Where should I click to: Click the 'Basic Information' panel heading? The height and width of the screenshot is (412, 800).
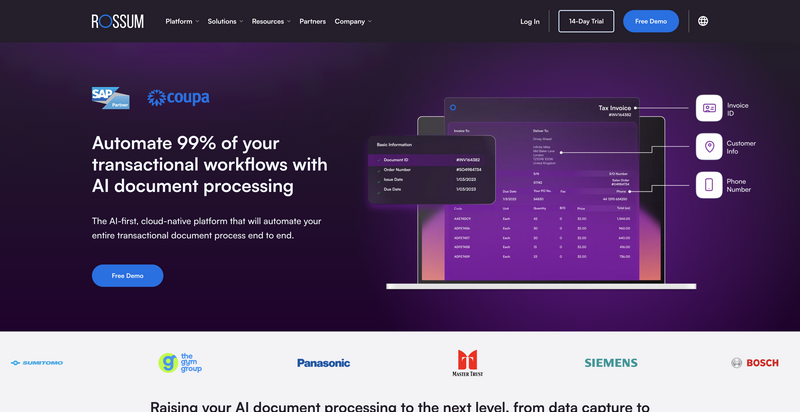coord(394,145)
